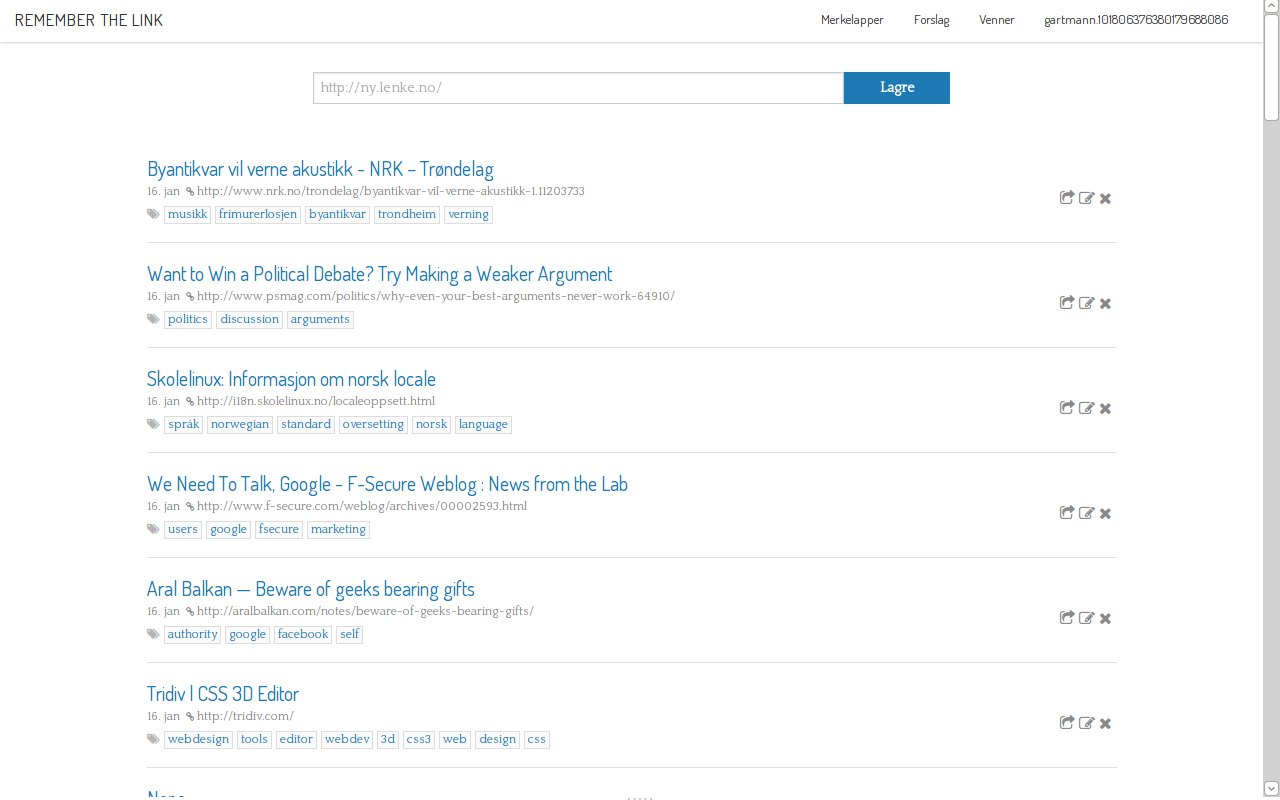The width and height of the screenshot is (1280, 800).
Task: Edit the Political Debate link entry
Action: click(1086, 303)
